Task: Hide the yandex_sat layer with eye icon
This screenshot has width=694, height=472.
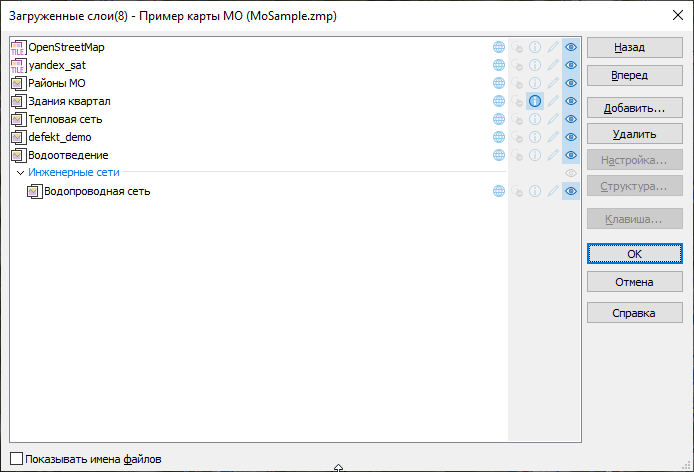Action: (x=571, y=65)
